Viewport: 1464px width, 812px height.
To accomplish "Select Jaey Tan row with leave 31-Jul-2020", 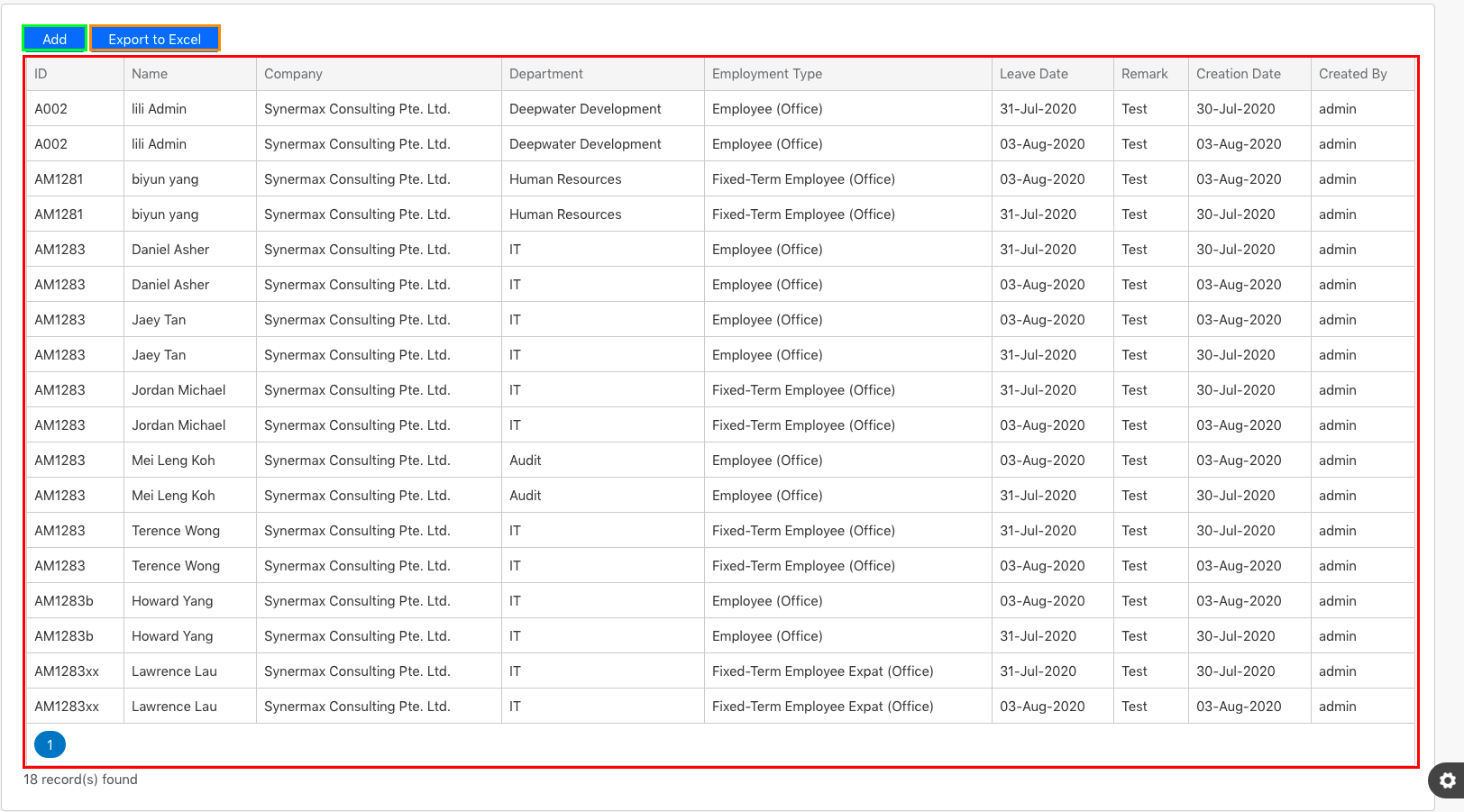I will pyautogui.click(x=720, y=355).
